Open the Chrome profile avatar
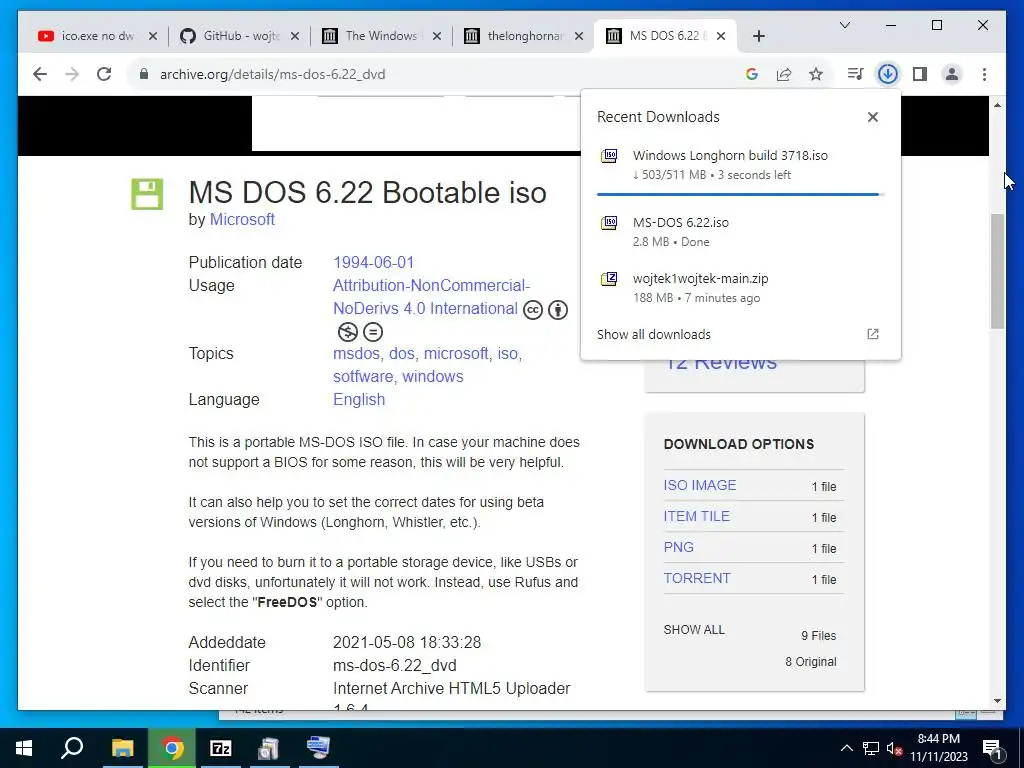The width and height of the screenshot is (1024, 768). point(952,74)
